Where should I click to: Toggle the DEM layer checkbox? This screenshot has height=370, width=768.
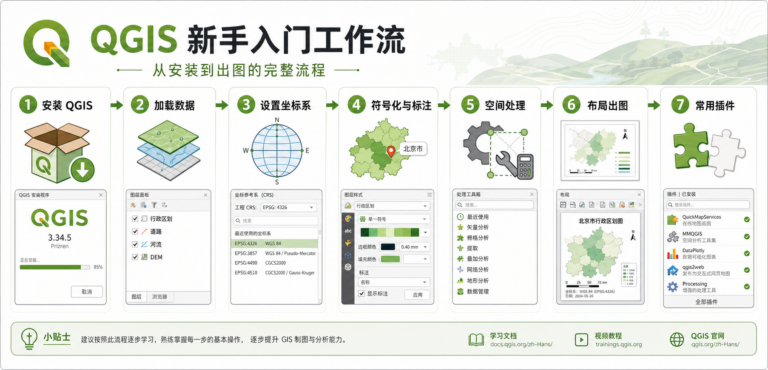coord(135,257)
